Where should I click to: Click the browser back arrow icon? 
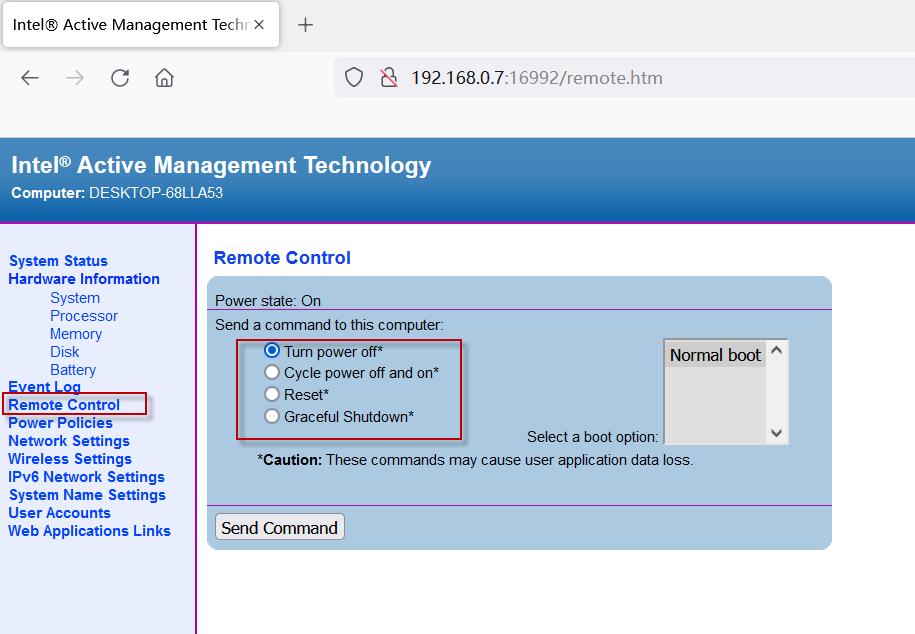click(30, 78)
